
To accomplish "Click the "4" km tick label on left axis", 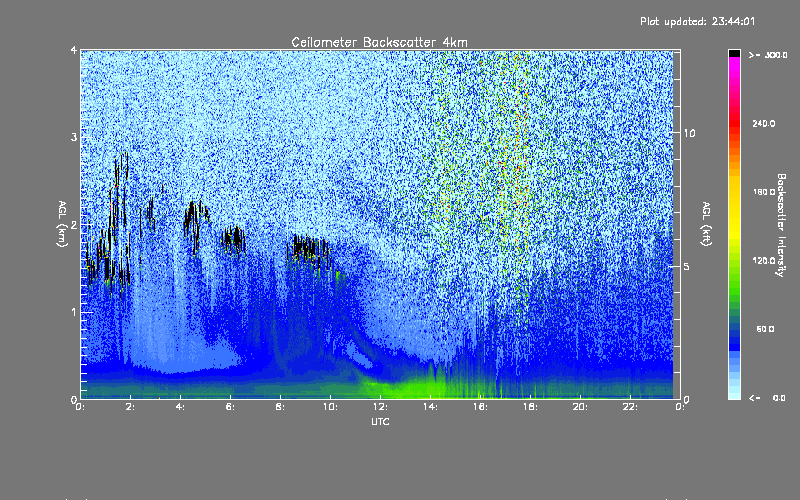I will tap(74, 50).
